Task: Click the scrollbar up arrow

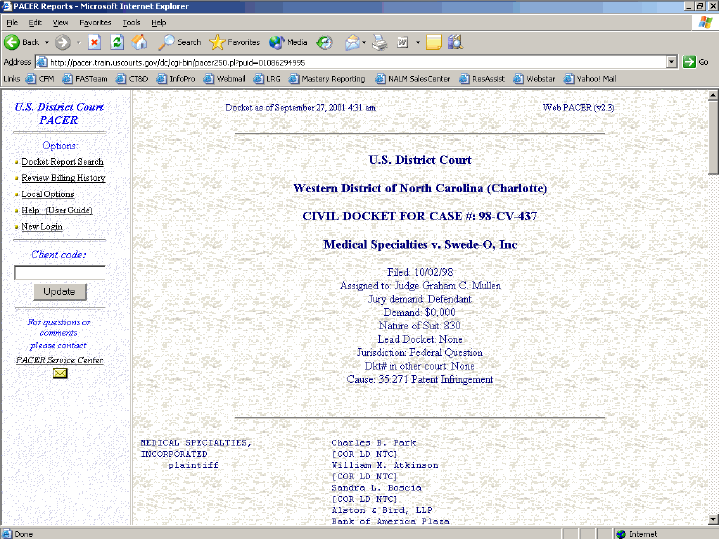Action: point(713,95)
